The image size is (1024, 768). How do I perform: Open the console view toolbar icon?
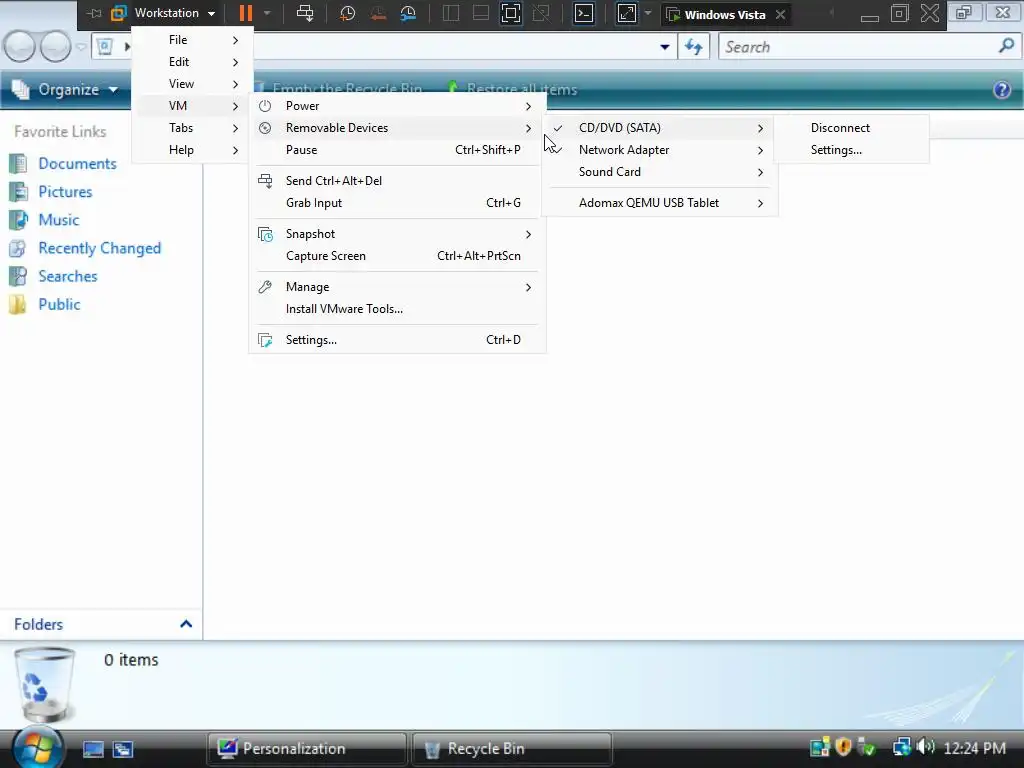pyautogui.click(x=583, y=13)
